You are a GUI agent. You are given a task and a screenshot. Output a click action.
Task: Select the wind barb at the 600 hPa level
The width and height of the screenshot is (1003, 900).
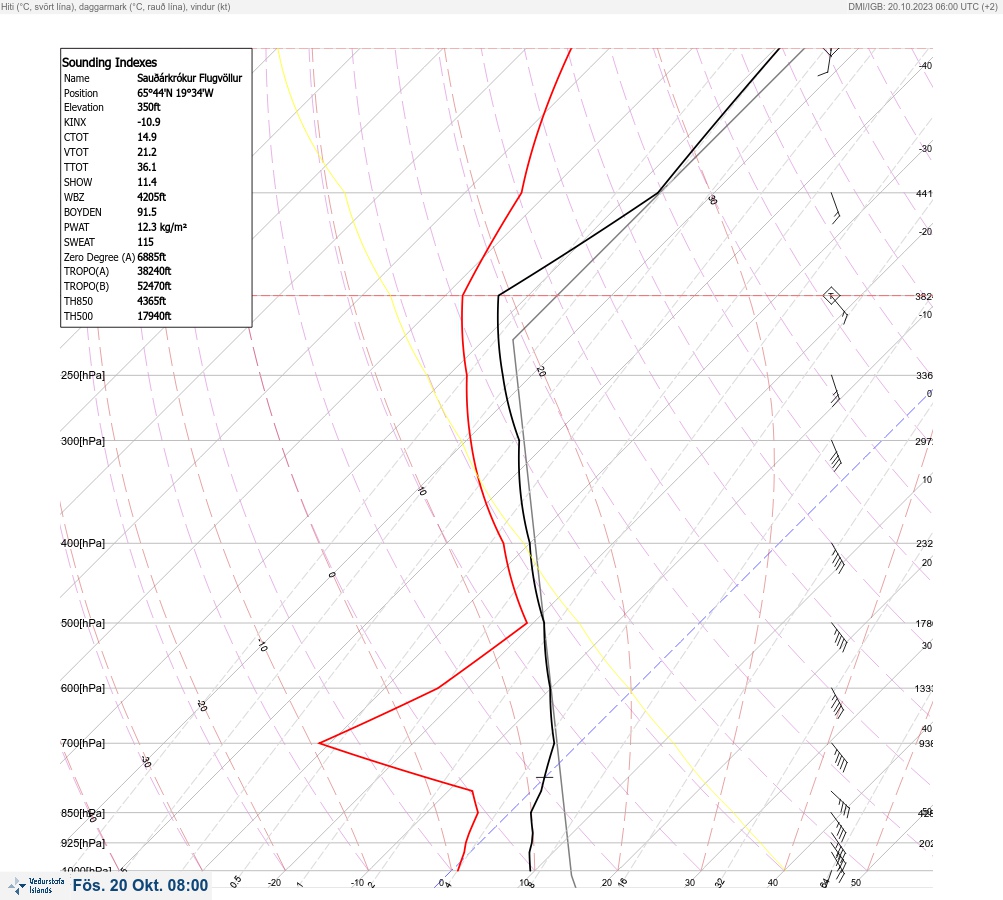[837, 703]
